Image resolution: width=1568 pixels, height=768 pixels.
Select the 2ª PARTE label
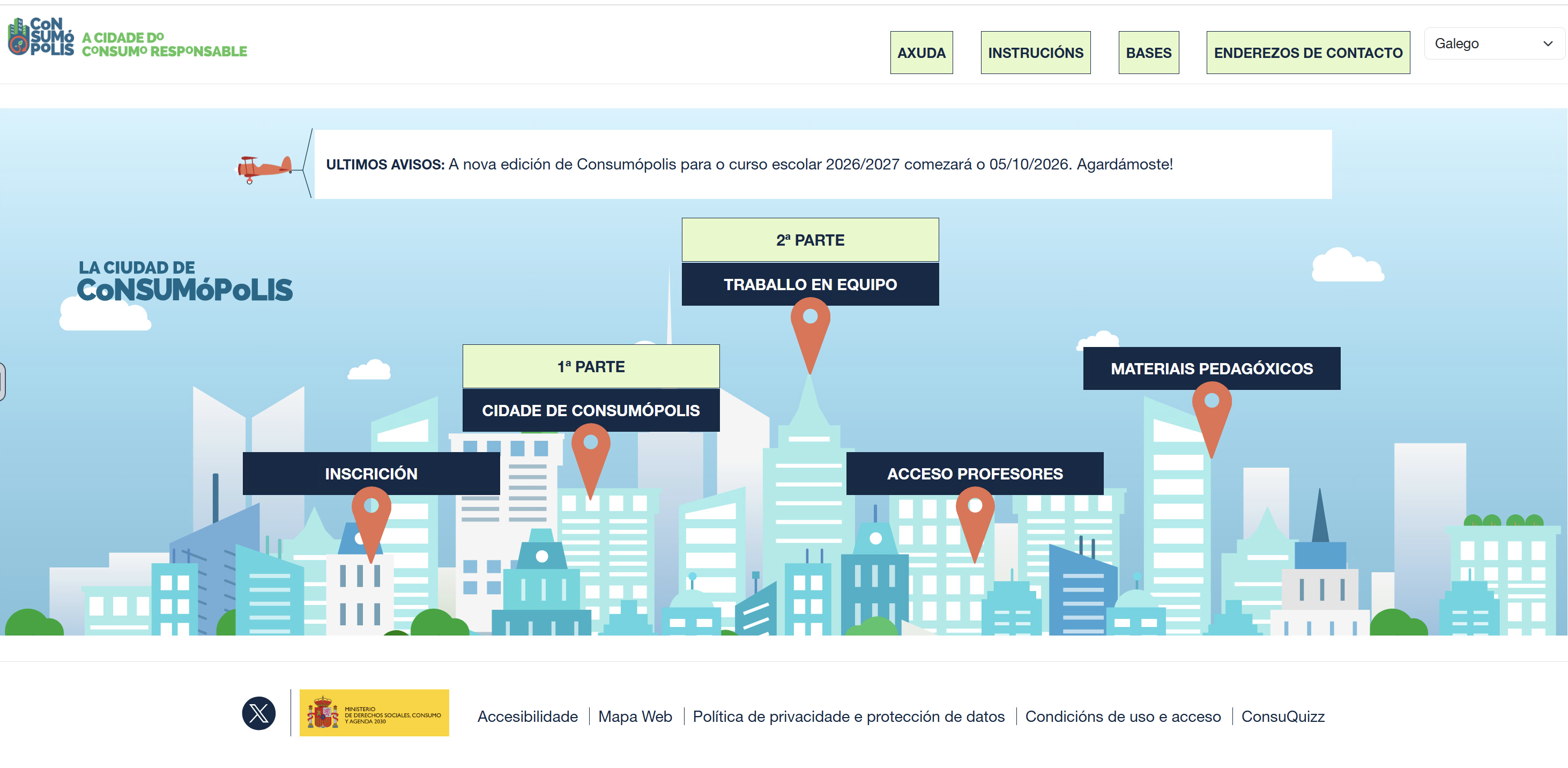click(809, 240)
